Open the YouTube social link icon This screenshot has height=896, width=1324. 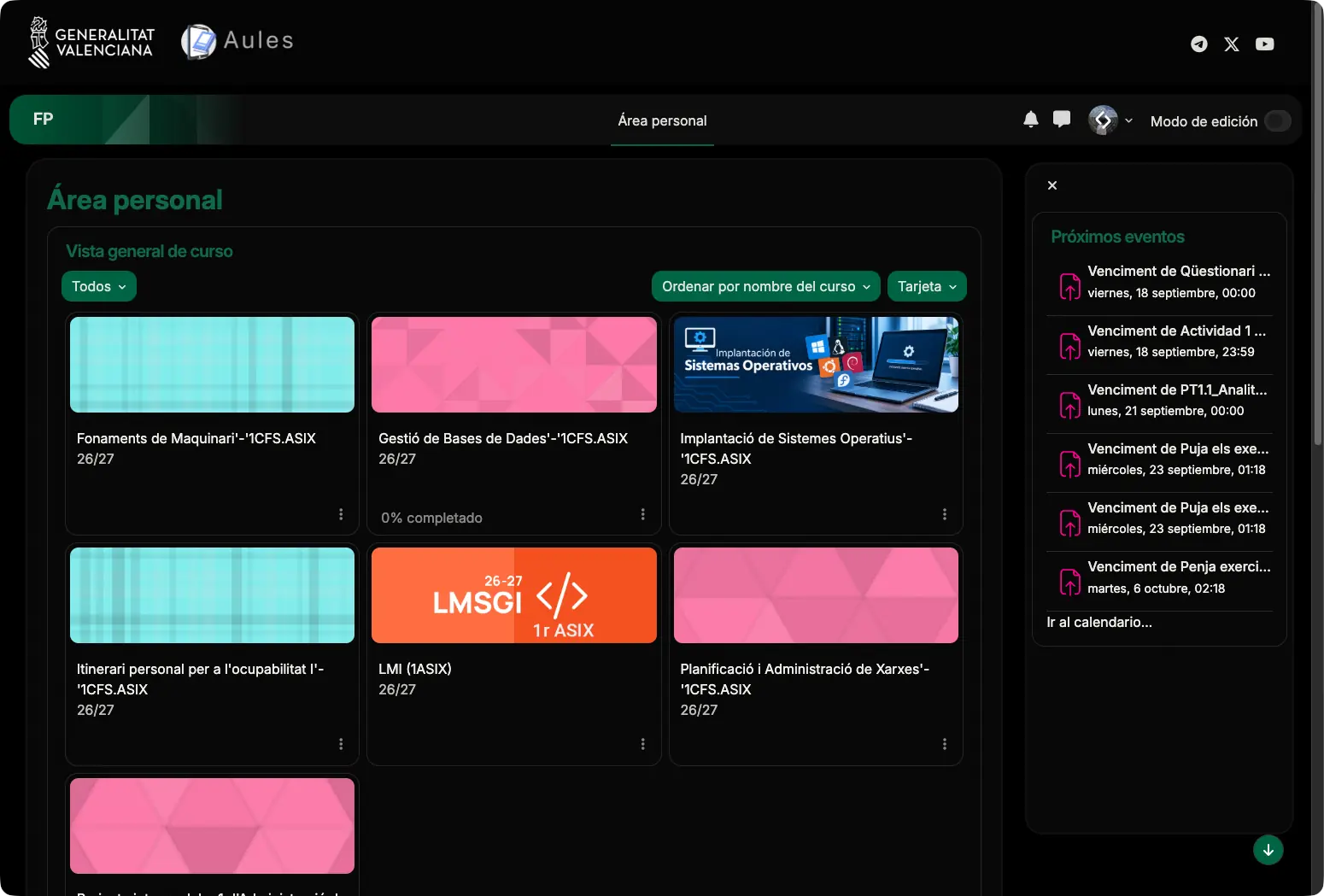pyautogui.click(x=1265, y=44)
